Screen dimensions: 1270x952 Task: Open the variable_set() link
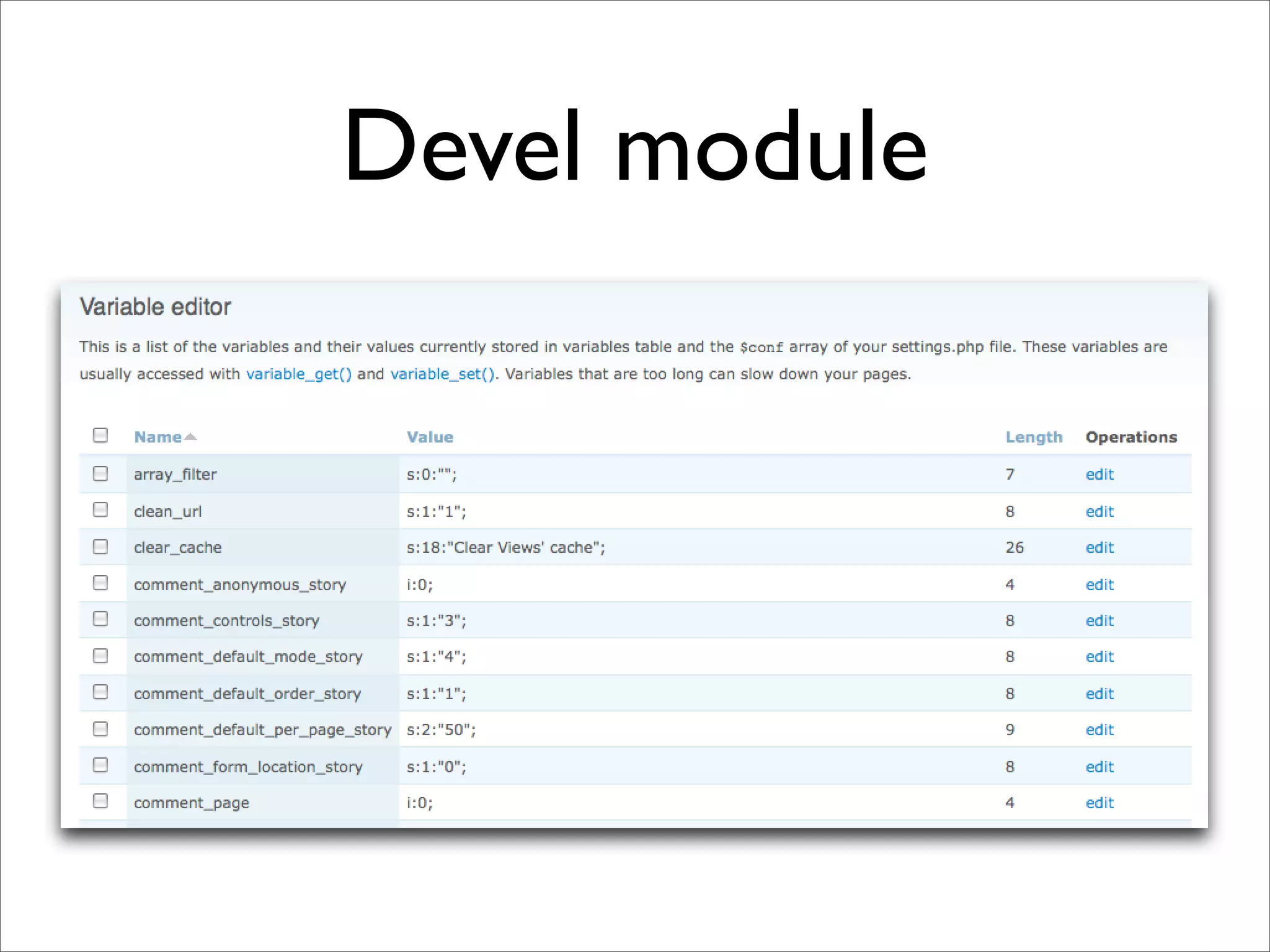tap(443, 374)
